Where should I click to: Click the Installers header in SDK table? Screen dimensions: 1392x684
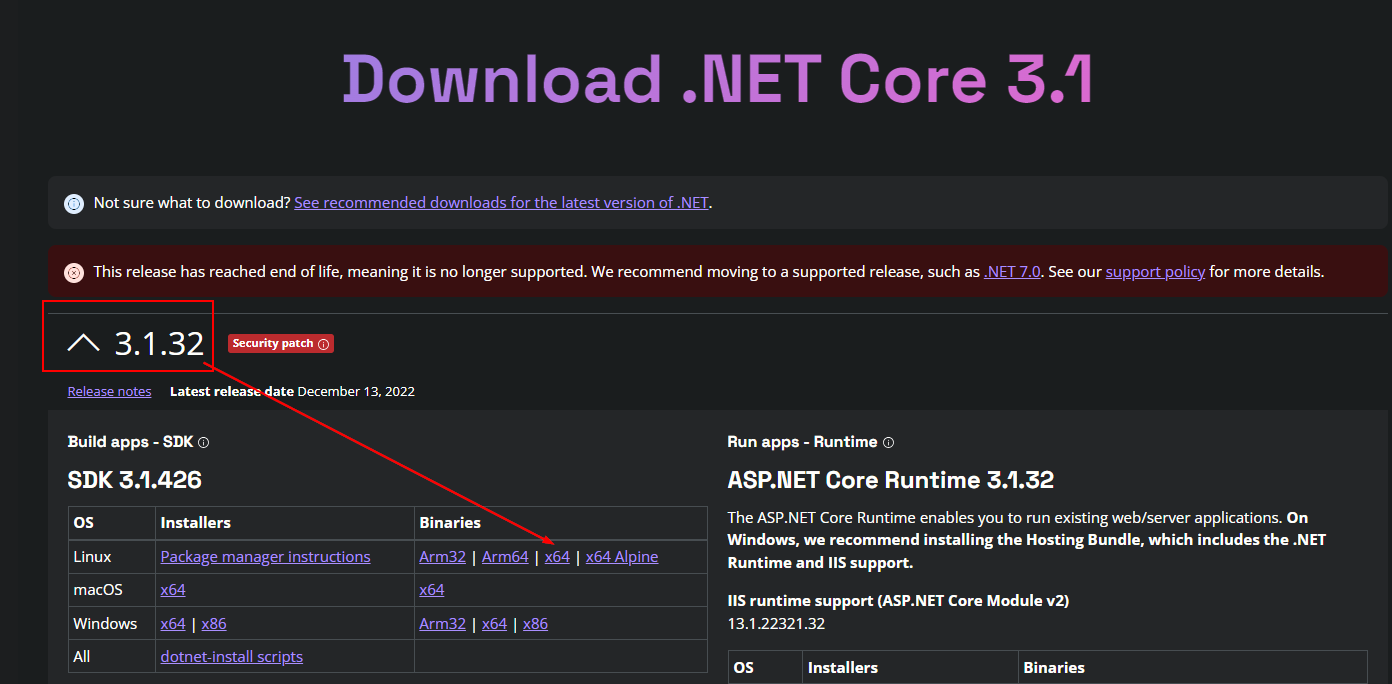tap(195, 522)
